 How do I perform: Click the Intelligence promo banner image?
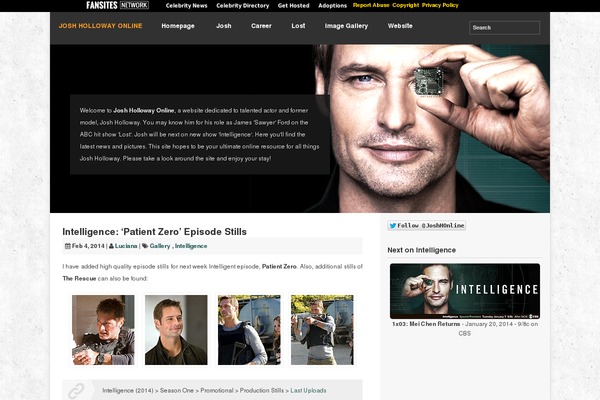coord(465,291)
